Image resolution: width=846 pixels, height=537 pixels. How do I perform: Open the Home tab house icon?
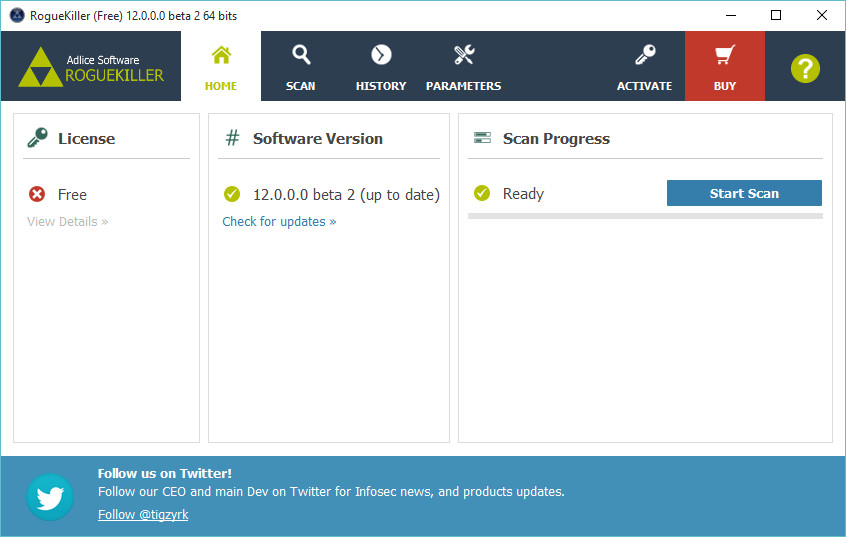pyautogui.click(x=221, y=55)
